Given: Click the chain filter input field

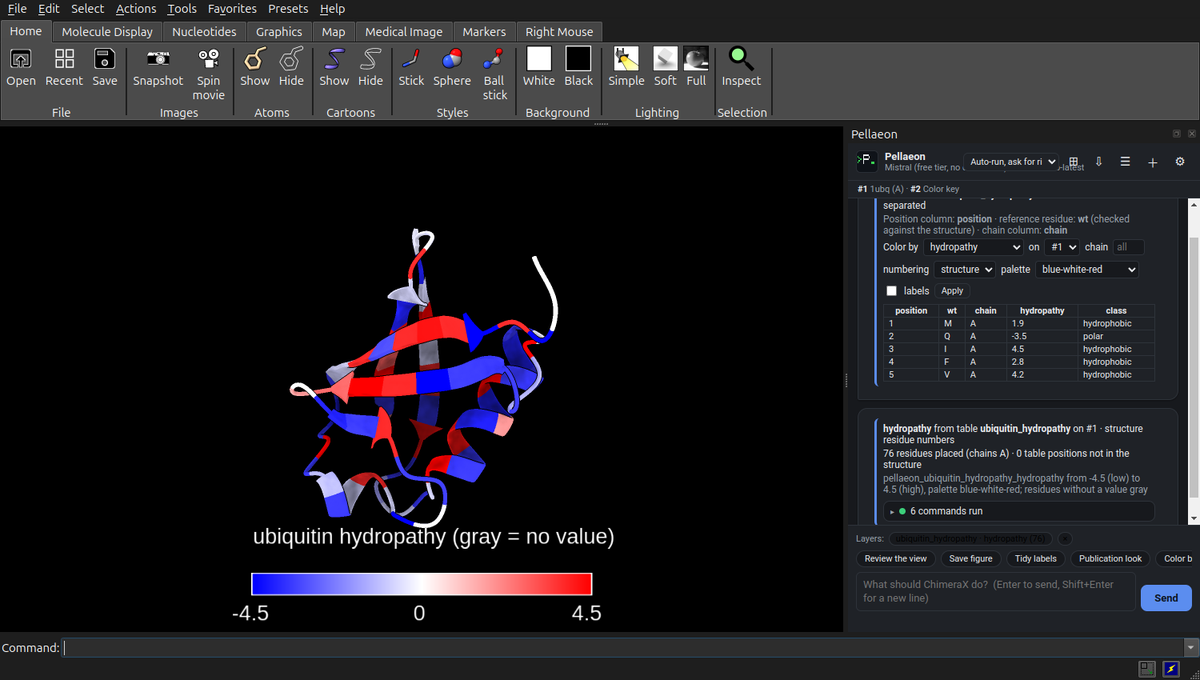Looking at the screenshot, I should point(1129,247).
